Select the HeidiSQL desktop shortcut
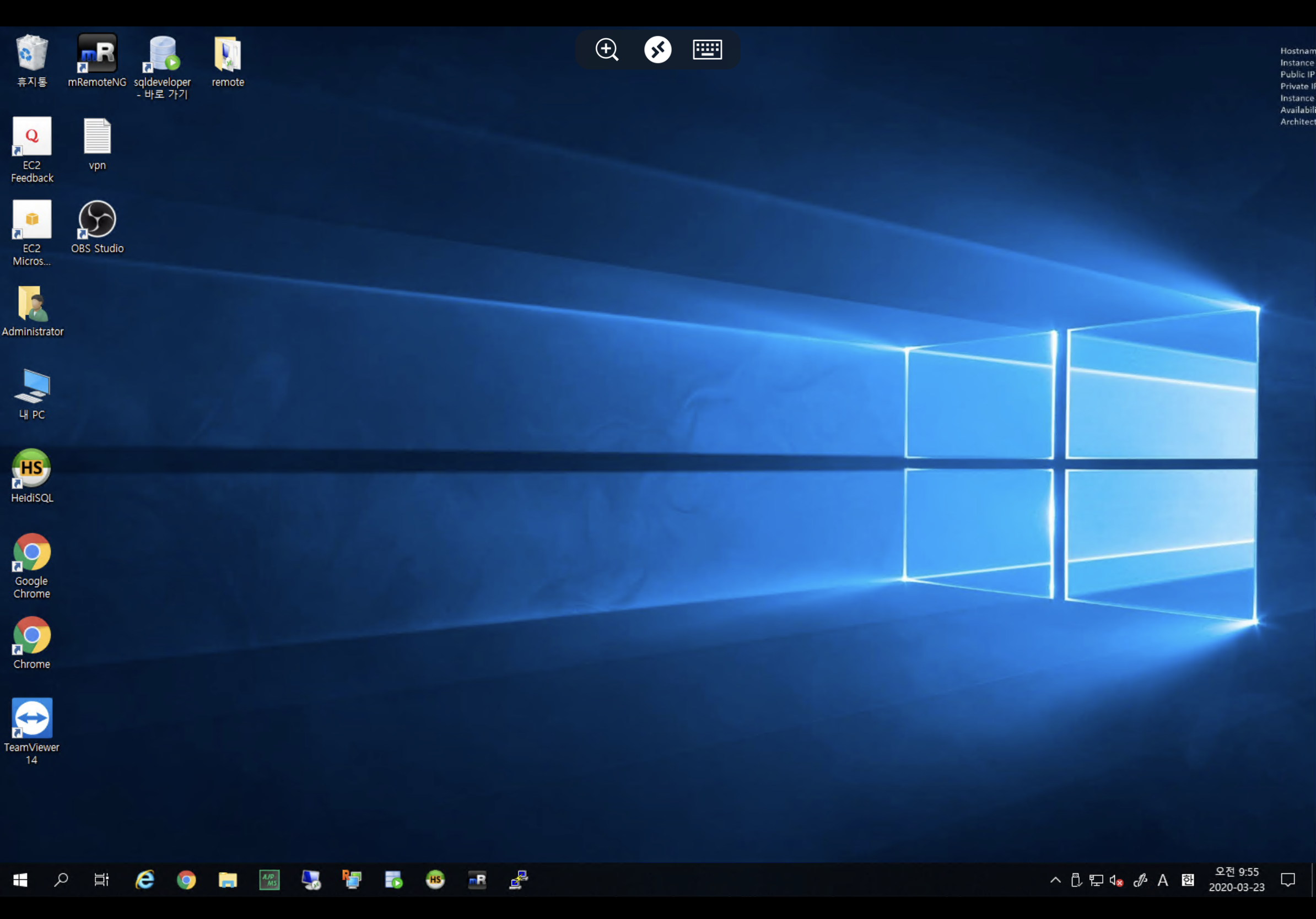Image resolution: width=1316 pixels, height=919 pixels. click(x=31, y=469)
